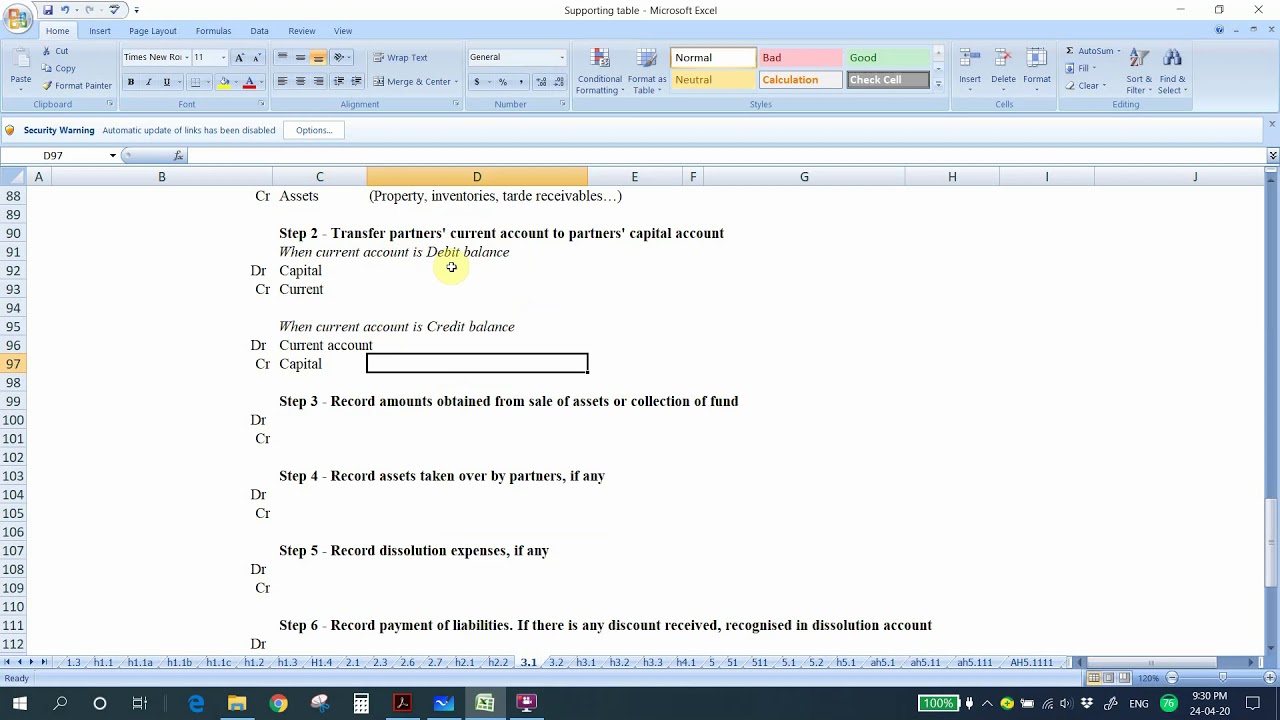This screenshot has width=1280, height=720.
Task: Open the font name dropdown
Action: [x=186, y=58]
